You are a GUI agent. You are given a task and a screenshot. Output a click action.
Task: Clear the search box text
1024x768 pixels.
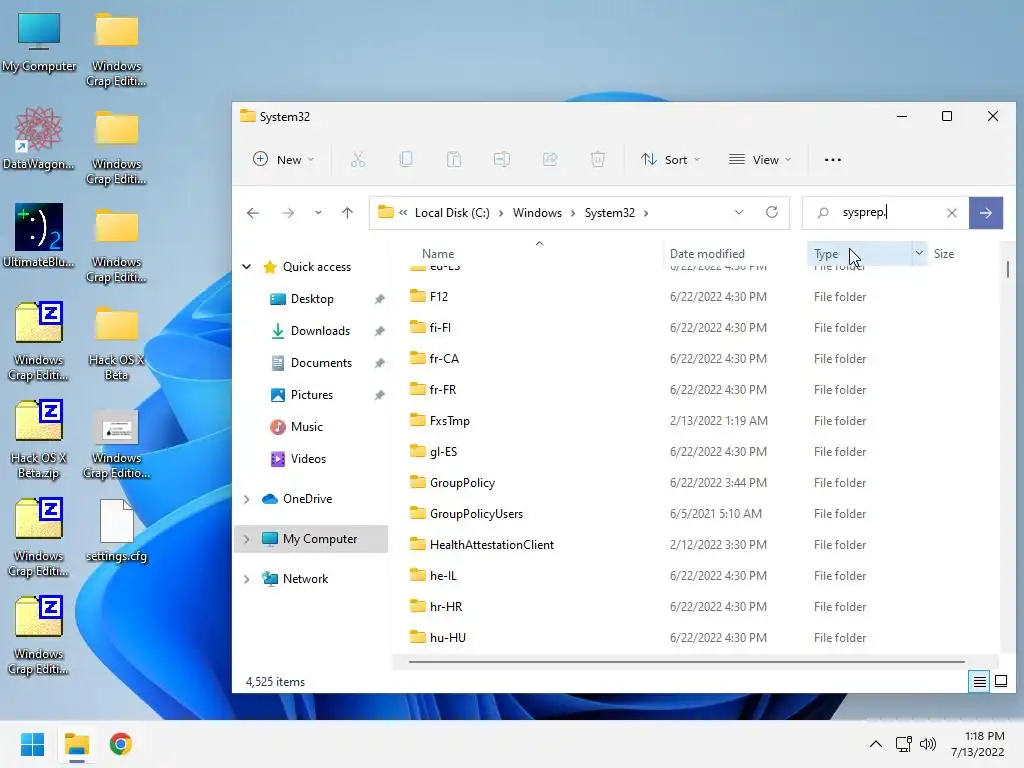pos(952,213)
